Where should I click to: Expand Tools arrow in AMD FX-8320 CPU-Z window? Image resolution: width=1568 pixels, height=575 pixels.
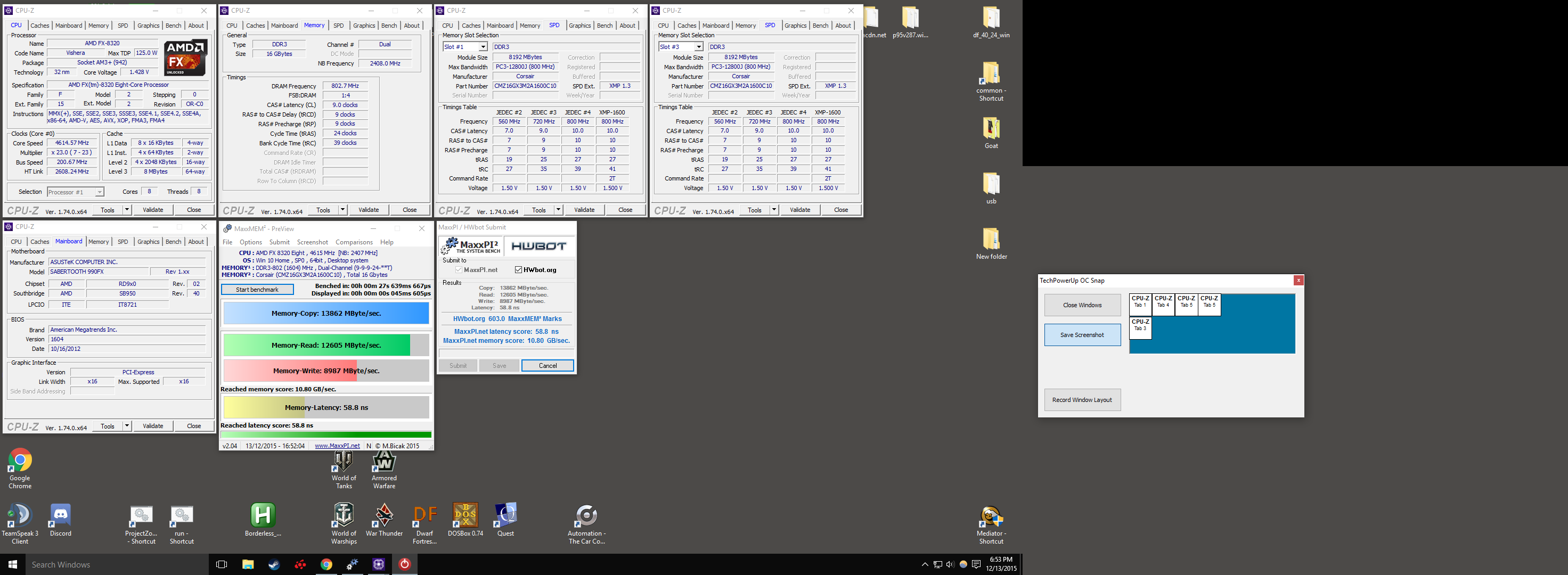pos(127,209)
